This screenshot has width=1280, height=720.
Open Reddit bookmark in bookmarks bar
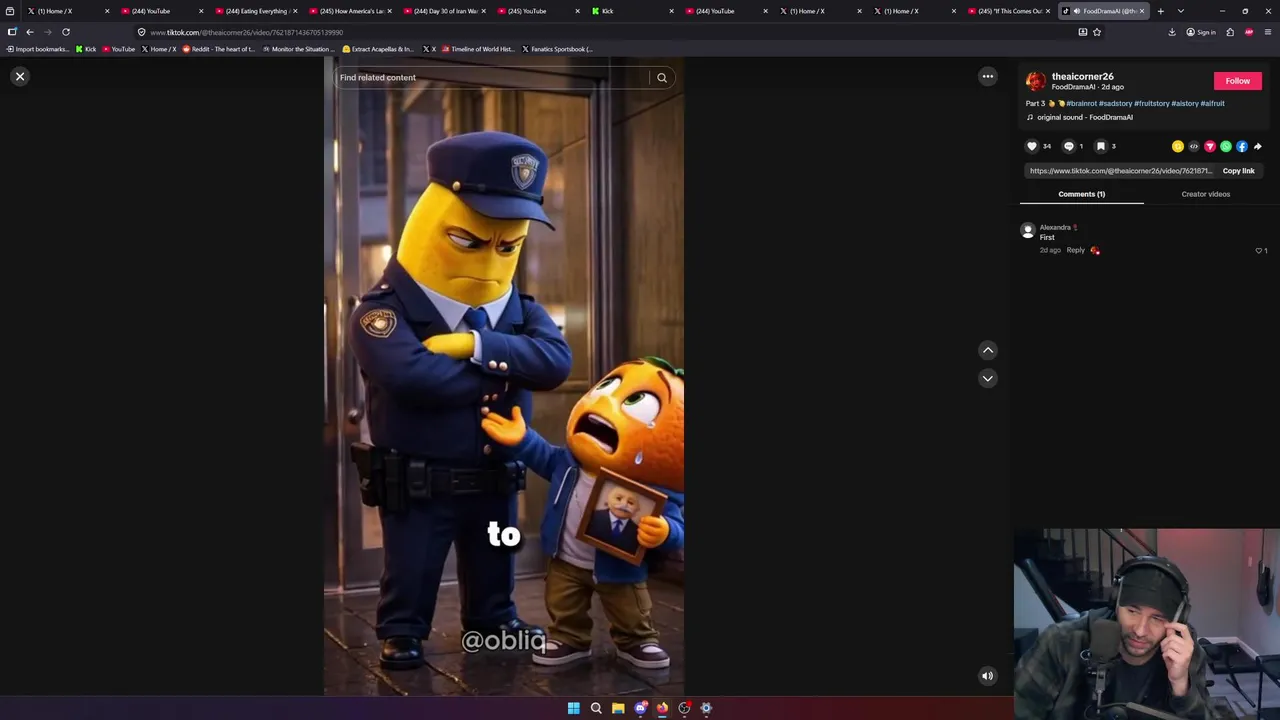[x=219, y=49]
